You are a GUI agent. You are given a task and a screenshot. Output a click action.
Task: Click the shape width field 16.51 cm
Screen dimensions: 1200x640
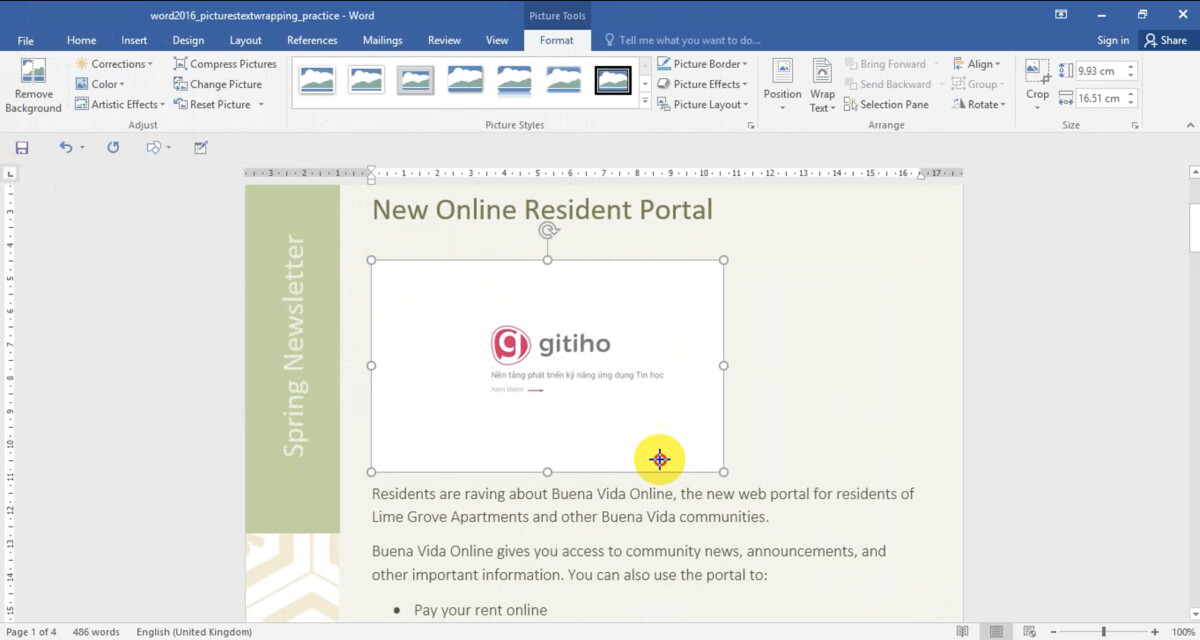click(x=1100, y=98)
